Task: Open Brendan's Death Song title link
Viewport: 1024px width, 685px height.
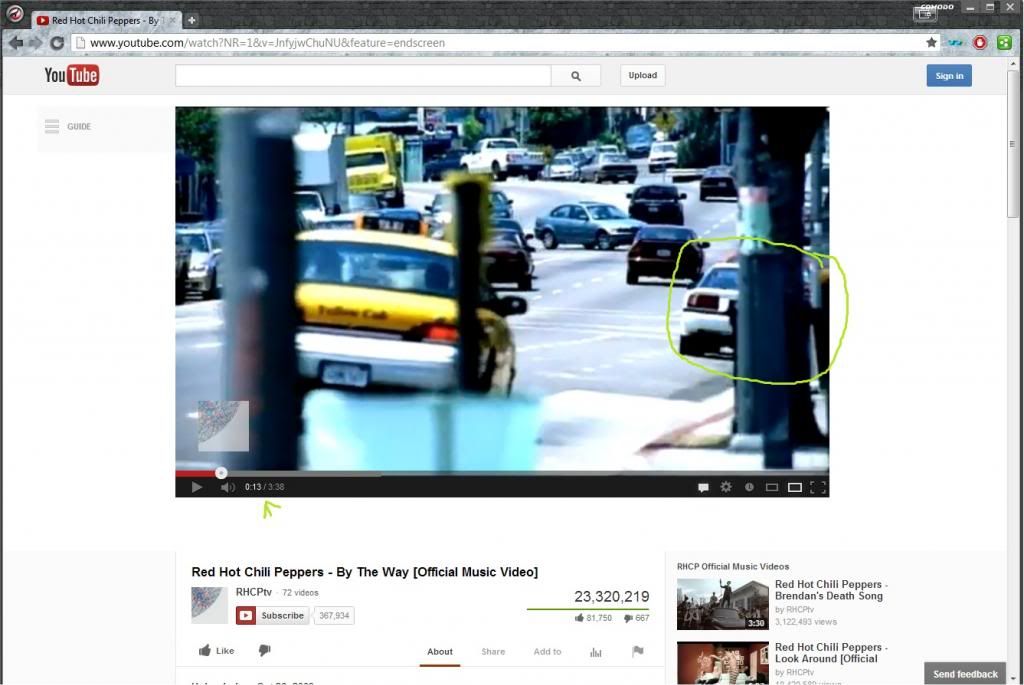Action: pos(831,590)
